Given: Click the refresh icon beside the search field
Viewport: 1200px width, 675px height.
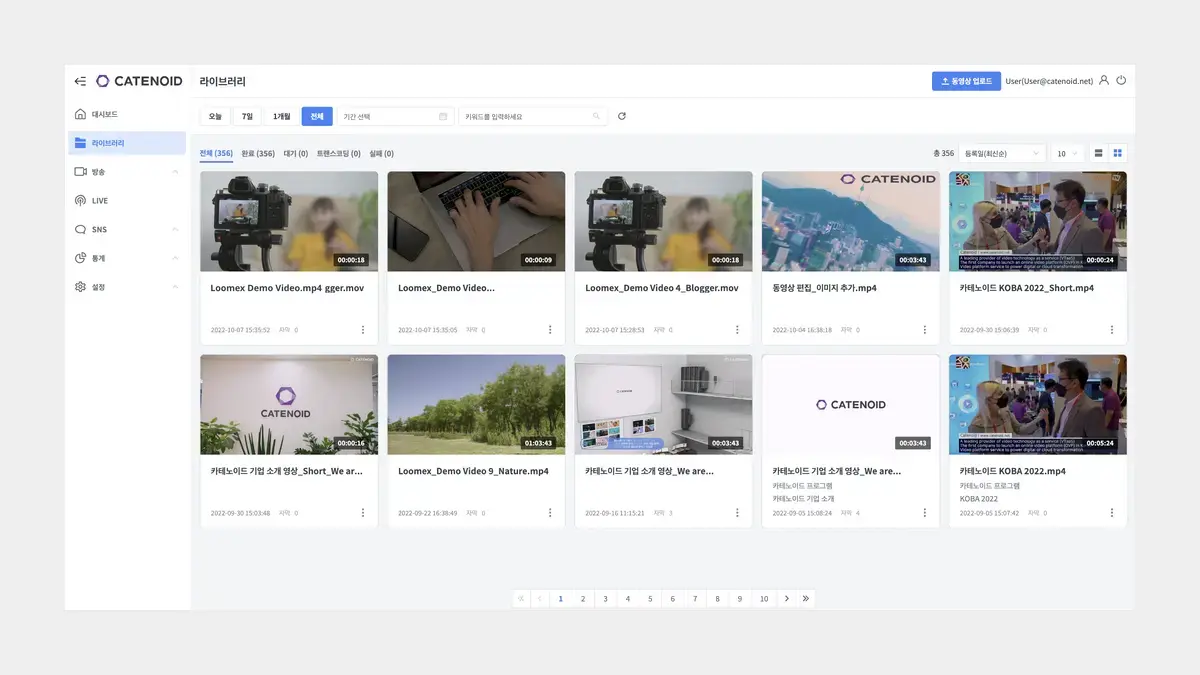Looking at the screenshot, I should (x=622, y=116).
